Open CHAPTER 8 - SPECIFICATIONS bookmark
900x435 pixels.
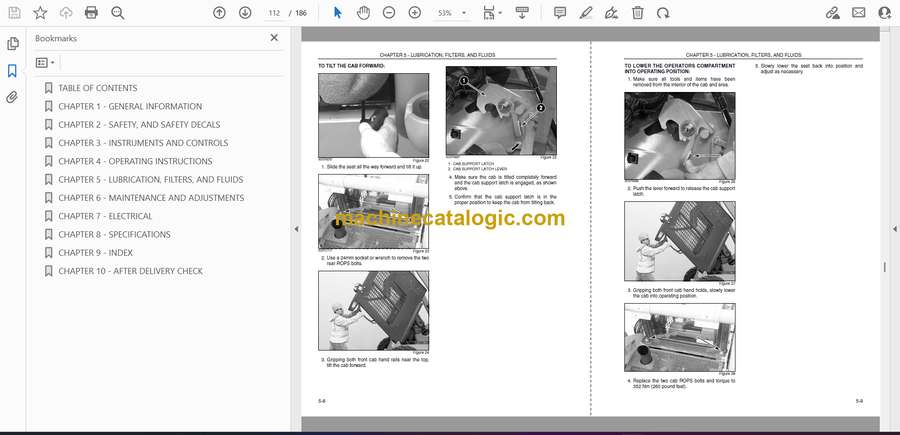[x=114, y=234]
